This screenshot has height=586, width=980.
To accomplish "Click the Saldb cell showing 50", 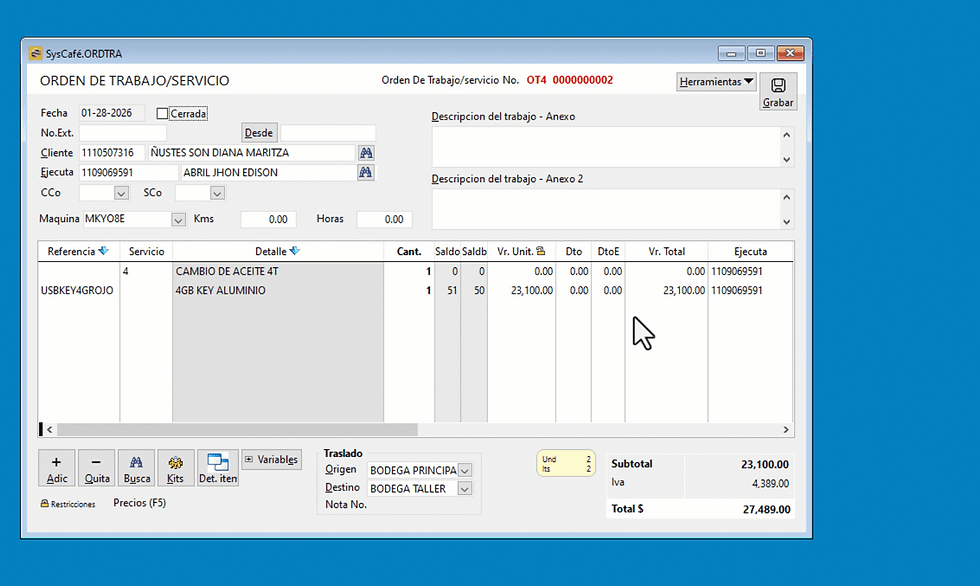I will pyautogui.click(x=474, y=291).
